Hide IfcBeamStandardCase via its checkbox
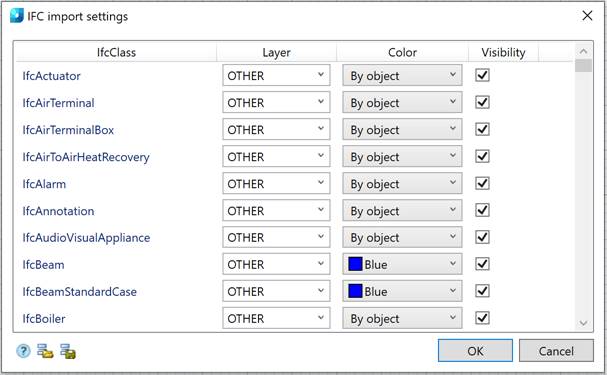The width and height of the screenshot is (607, 375). pyautogui.click(x=482, y=291)
